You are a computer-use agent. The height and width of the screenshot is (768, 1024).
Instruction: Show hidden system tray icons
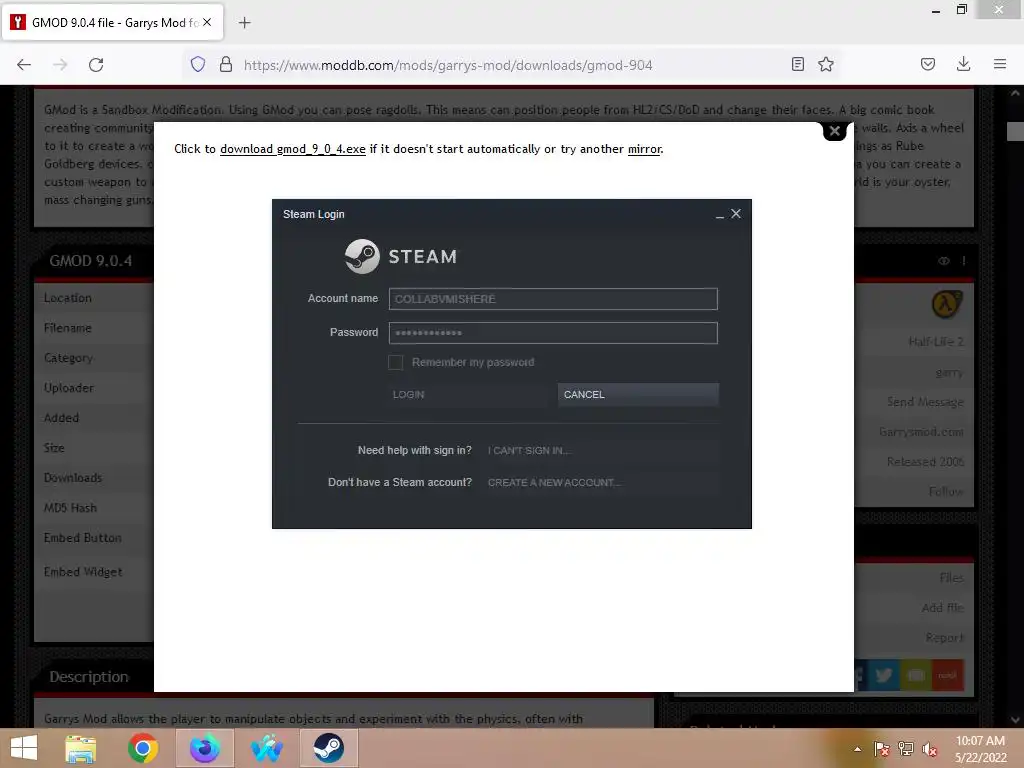point(857,749)
